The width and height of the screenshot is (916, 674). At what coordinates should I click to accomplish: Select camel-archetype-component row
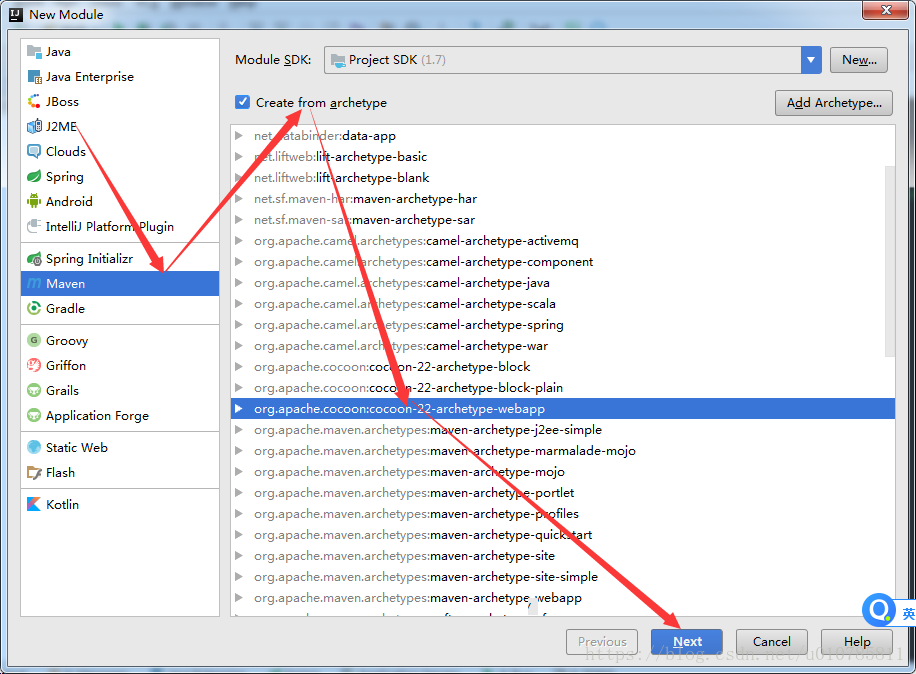(x=563, y=262)
